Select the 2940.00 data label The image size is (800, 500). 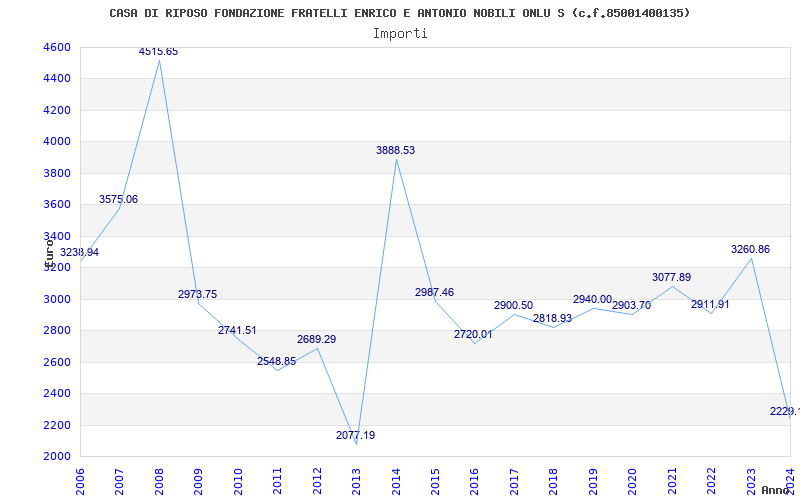(x=592, y=299)
